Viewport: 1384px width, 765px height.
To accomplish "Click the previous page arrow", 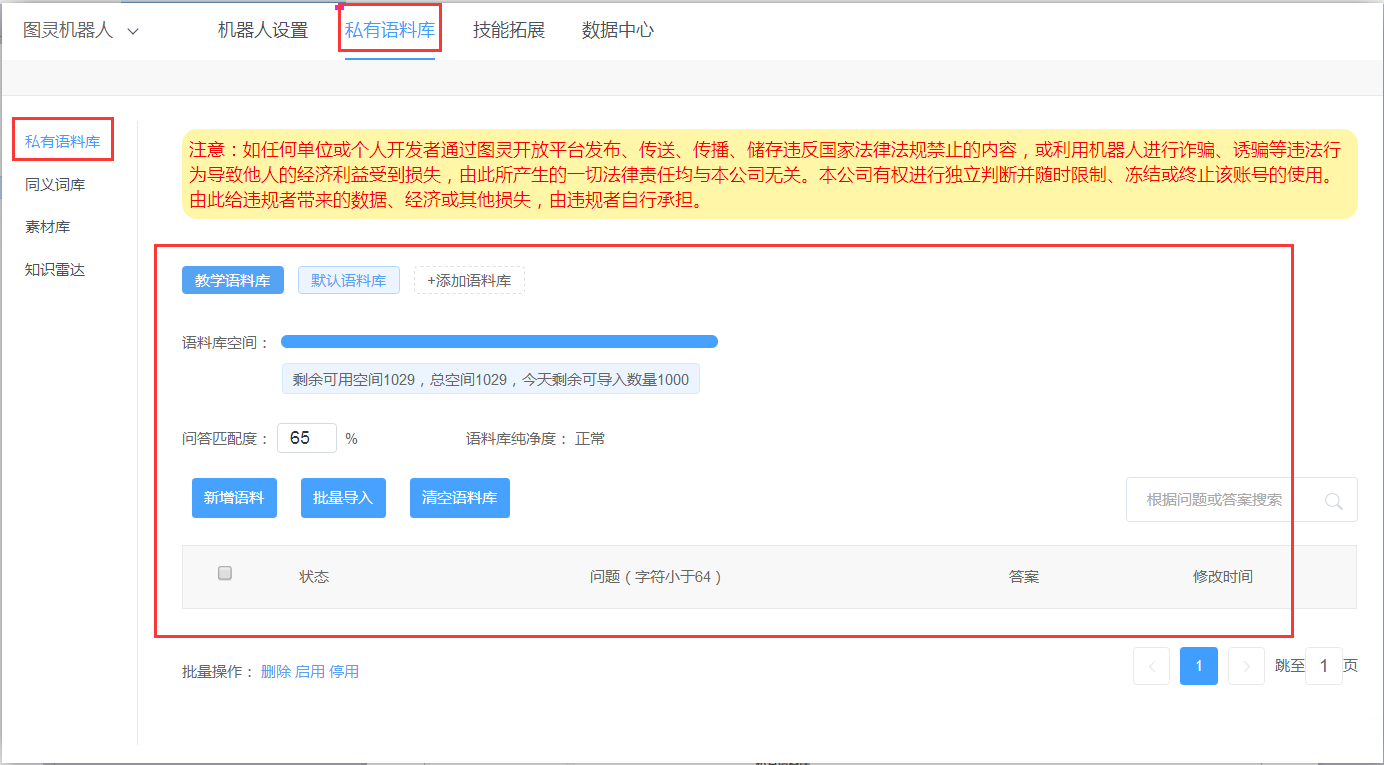I will pos(1151,666).
